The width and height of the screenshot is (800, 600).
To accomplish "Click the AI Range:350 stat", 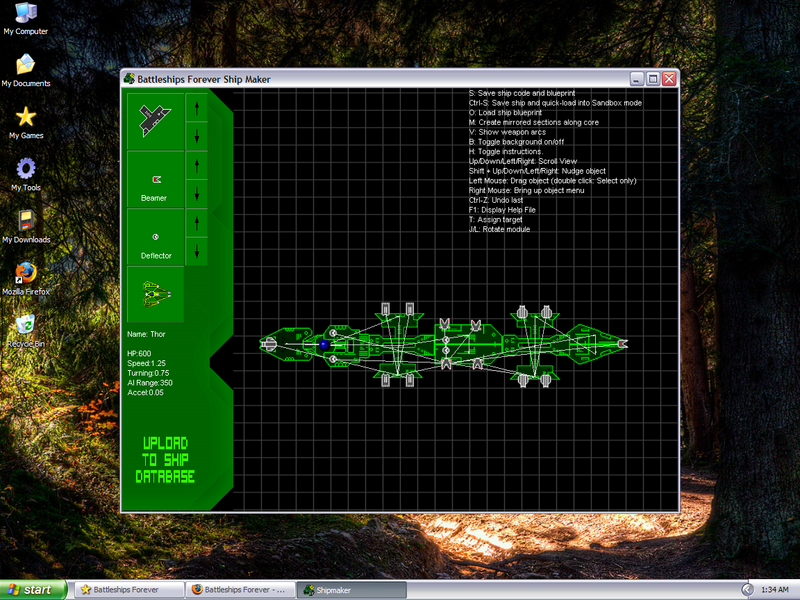I will [x=150, y=383].
